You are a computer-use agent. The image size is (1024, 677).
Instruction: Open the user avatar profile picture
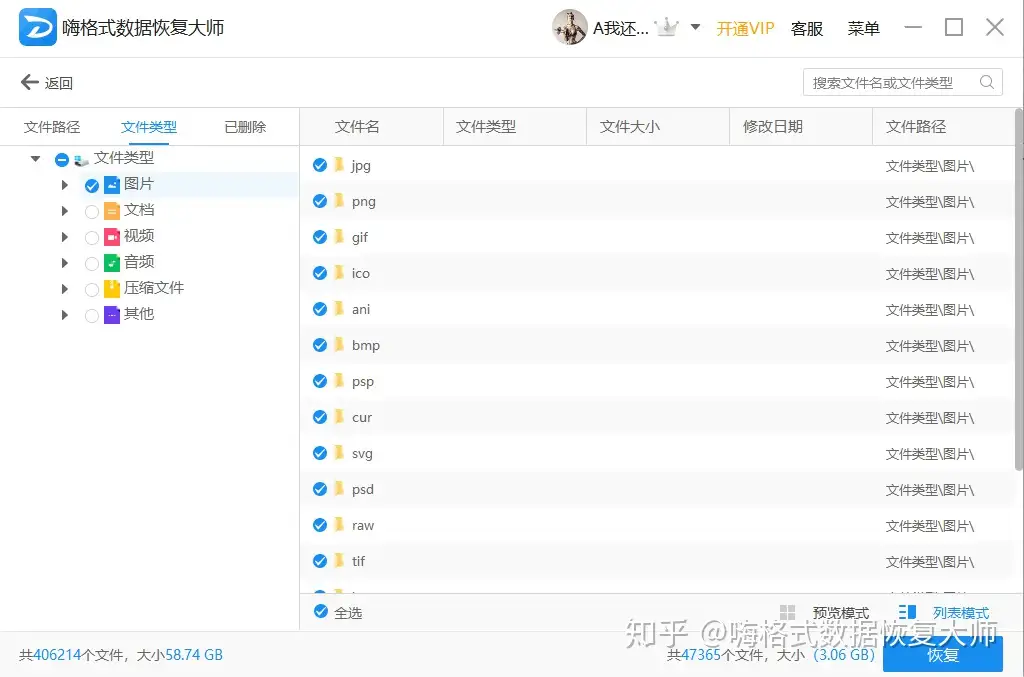click(x=569, y=27)
